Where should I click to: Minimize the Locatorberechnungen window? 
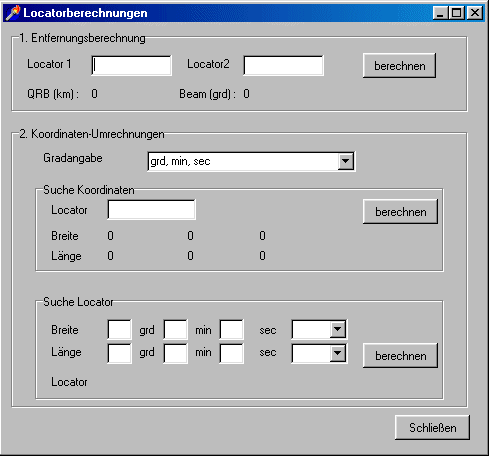click(441, 13)
